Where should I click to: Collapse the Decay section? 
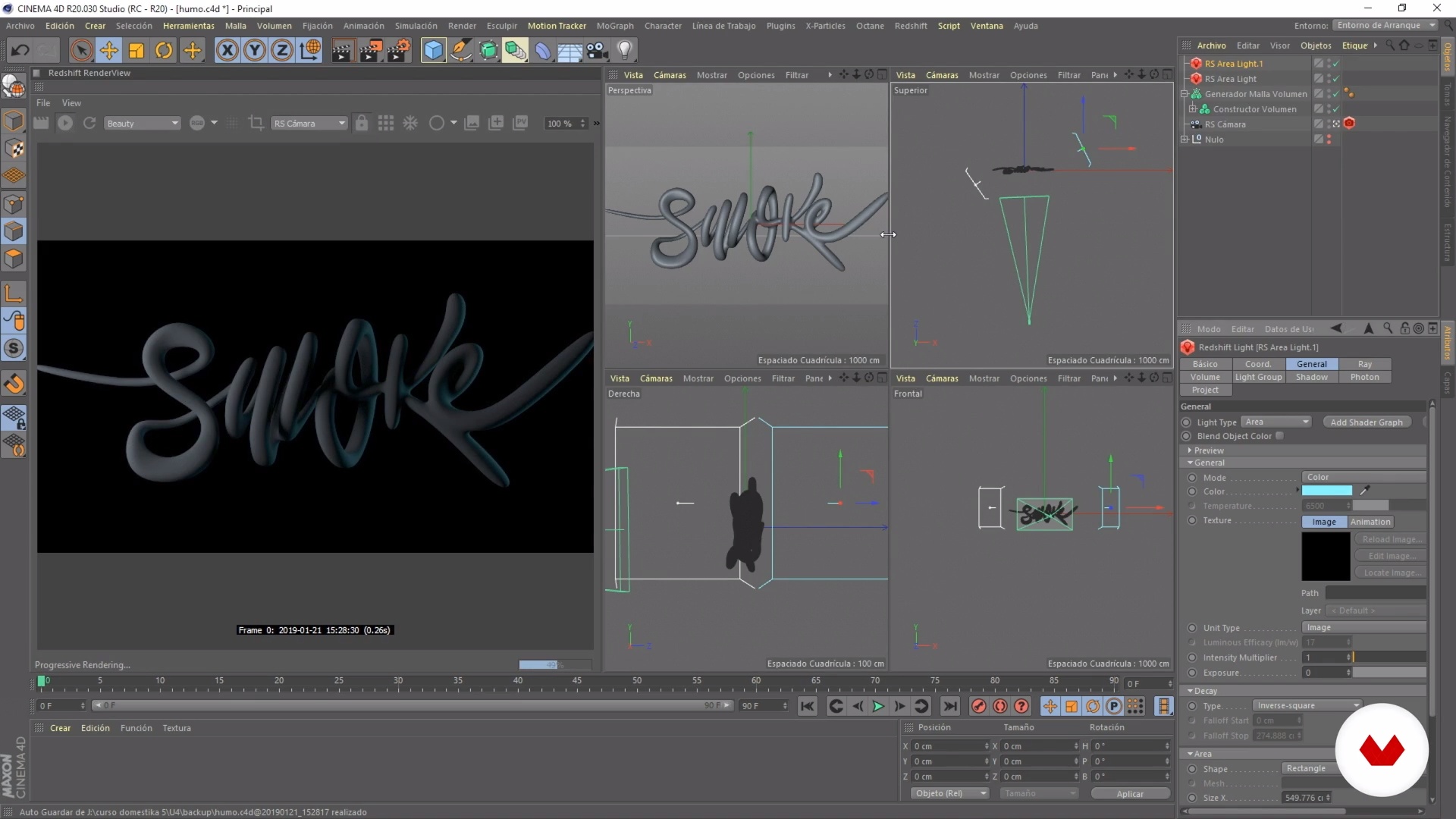pos(1191,691)
